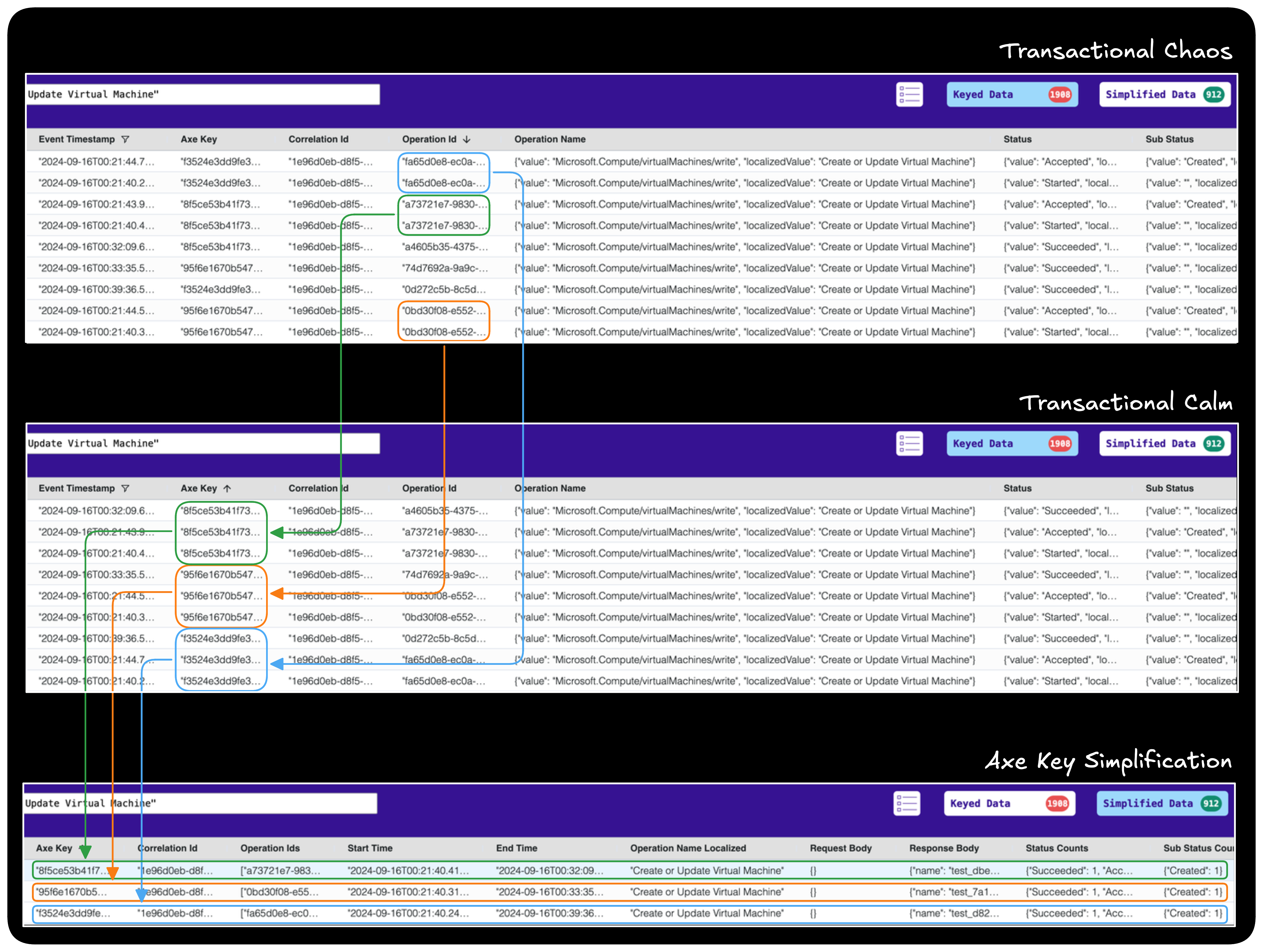Select timestamp 2024-09-16T00:39:36.5 cell in Chaos table
Image resolution: width=1263 pixels, height=952 pixels.
pos(96,289)
